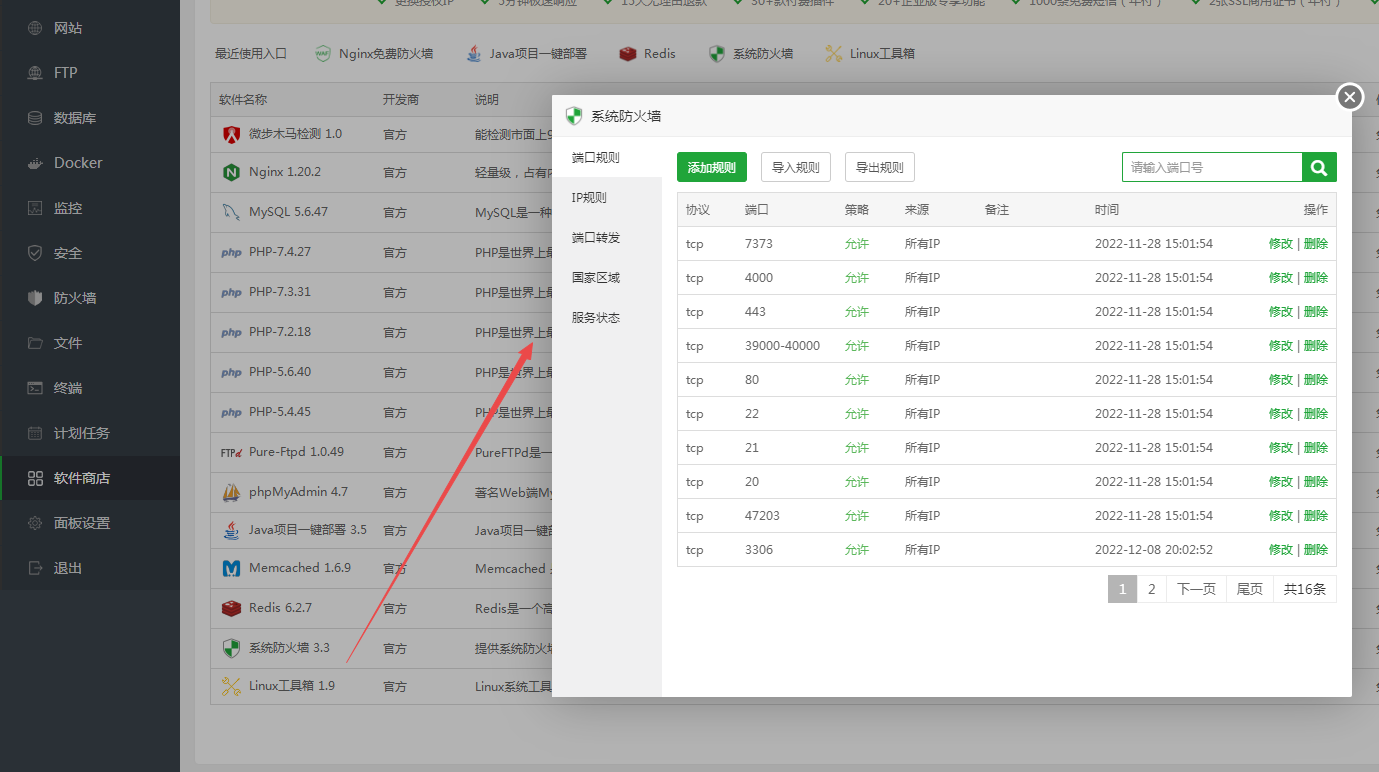The height and width of the screenshot is (772, 1379).
Task: Open 文件 via its folder icon
Action: click(35, 343)
